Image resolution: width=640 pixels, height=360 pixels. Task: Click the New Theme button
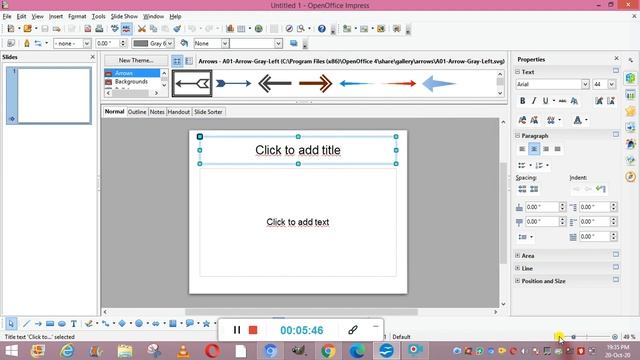point(136,60)
